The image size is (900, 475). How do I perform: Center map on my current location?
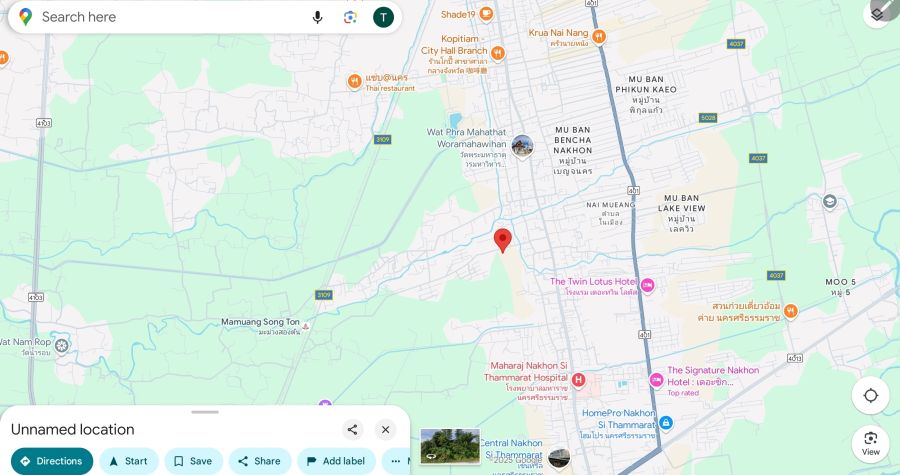click(x=870, y=395)
